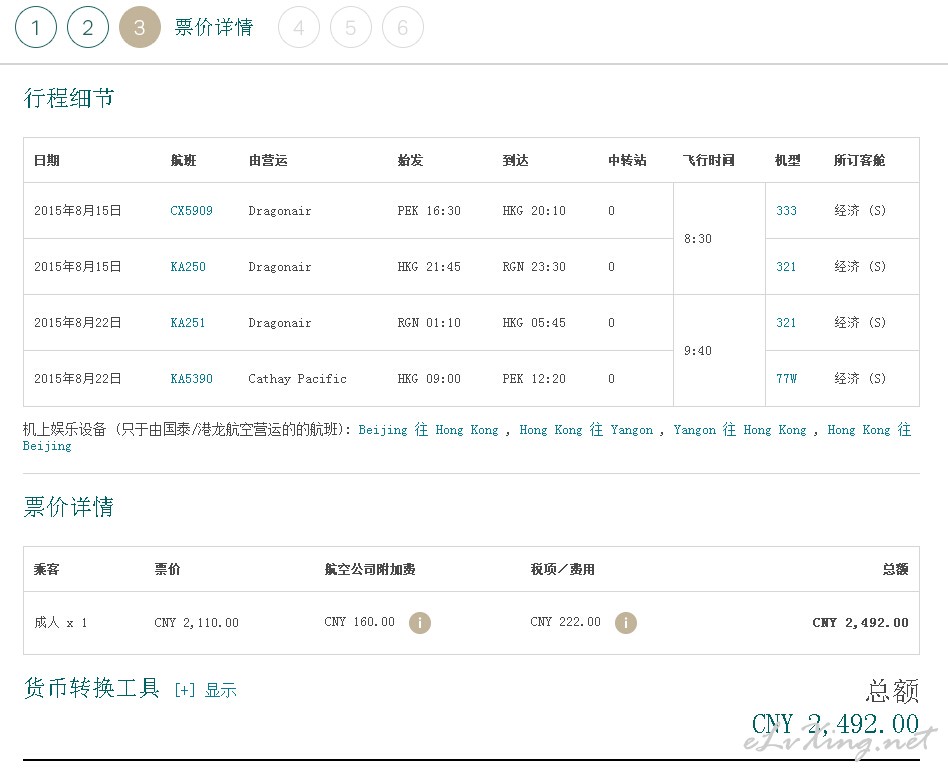Viewport: 948px width, 774px height.
Task: Open Hong Kong 往 Yangon entertainment link
Action: [586, 430]
